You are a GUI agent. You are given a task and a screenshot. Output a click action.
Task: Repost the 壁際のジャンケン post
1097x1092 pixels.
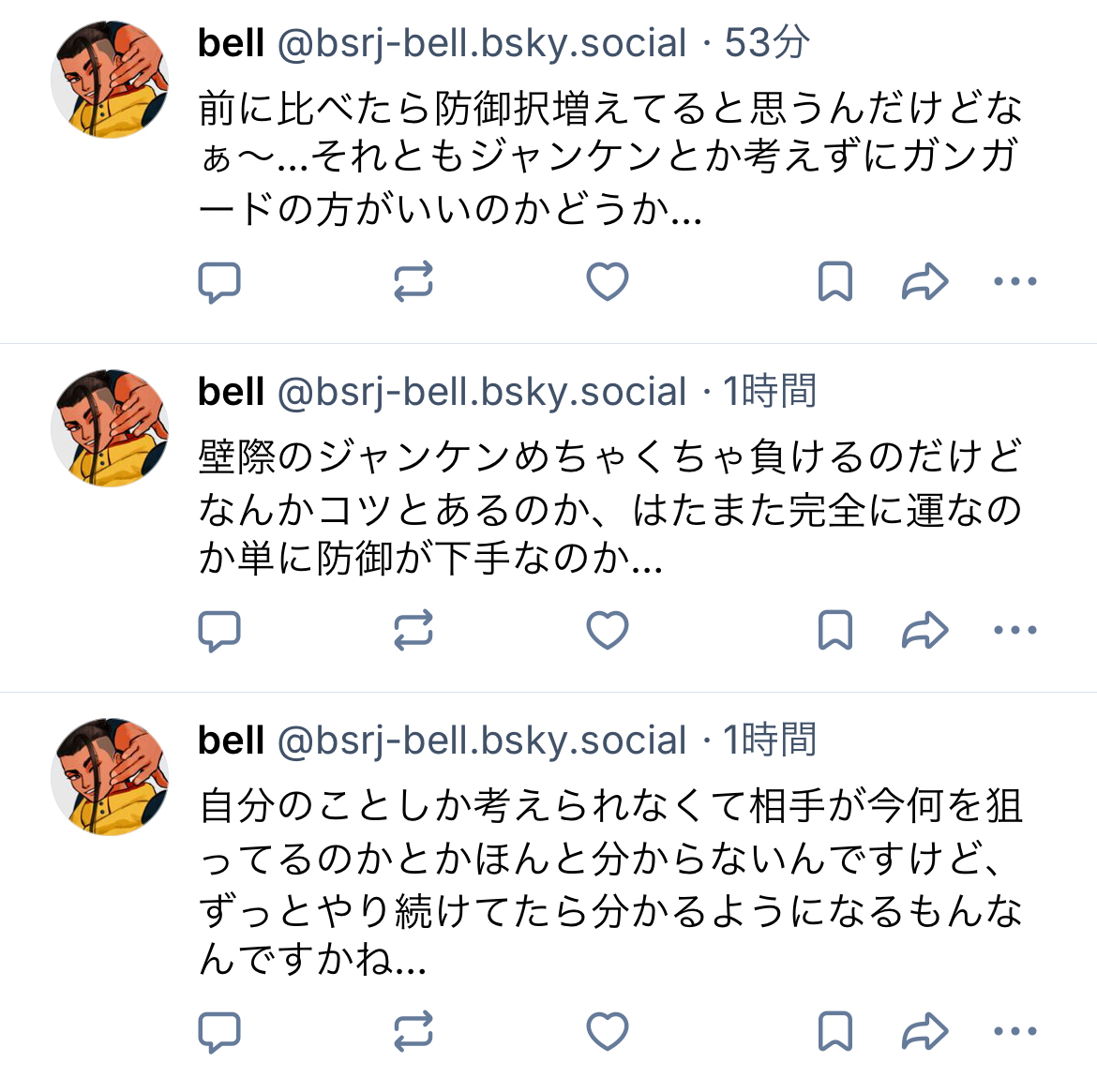[x=413, y=631]
